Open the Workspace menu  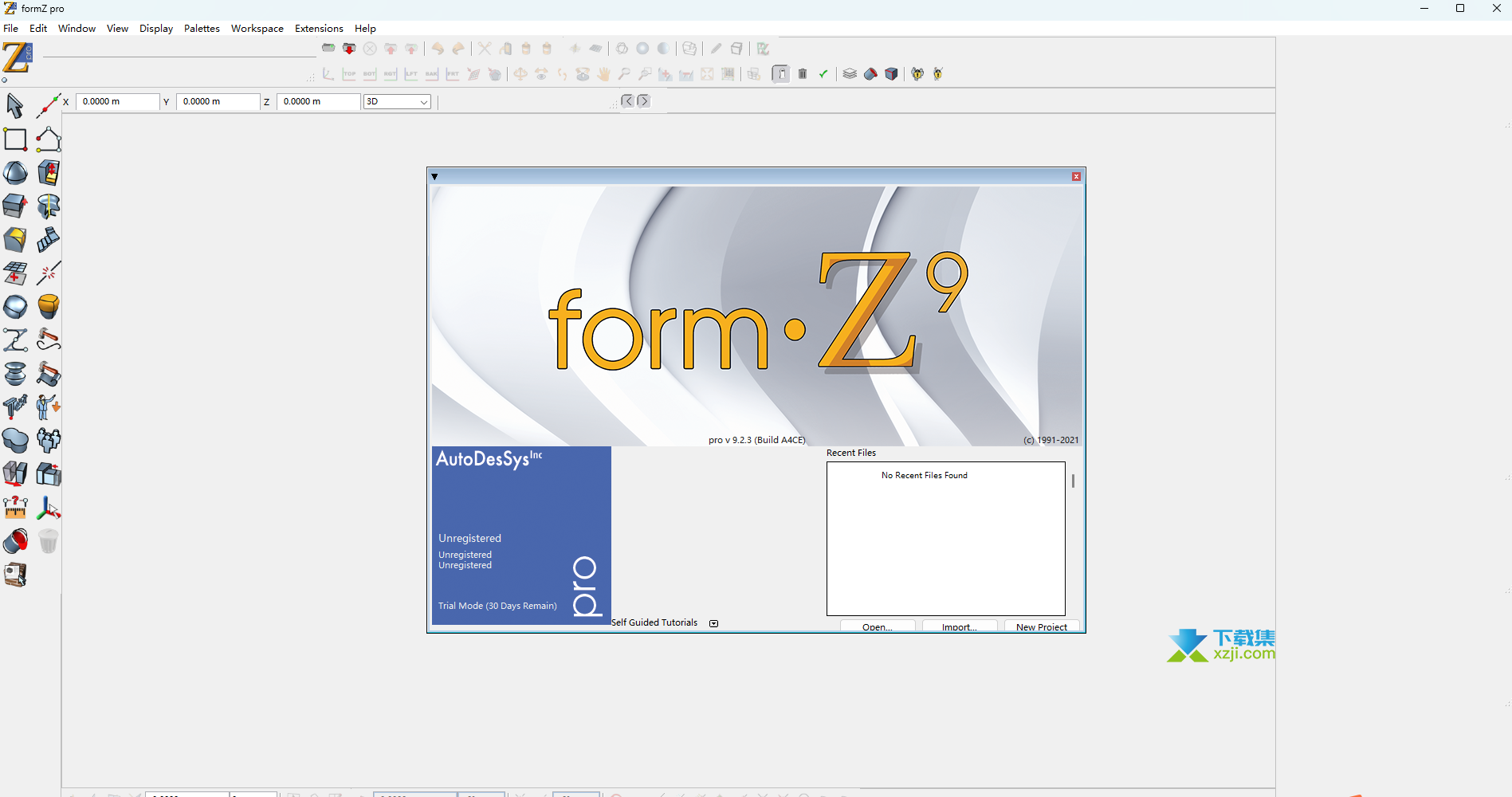tap(257, 29)
